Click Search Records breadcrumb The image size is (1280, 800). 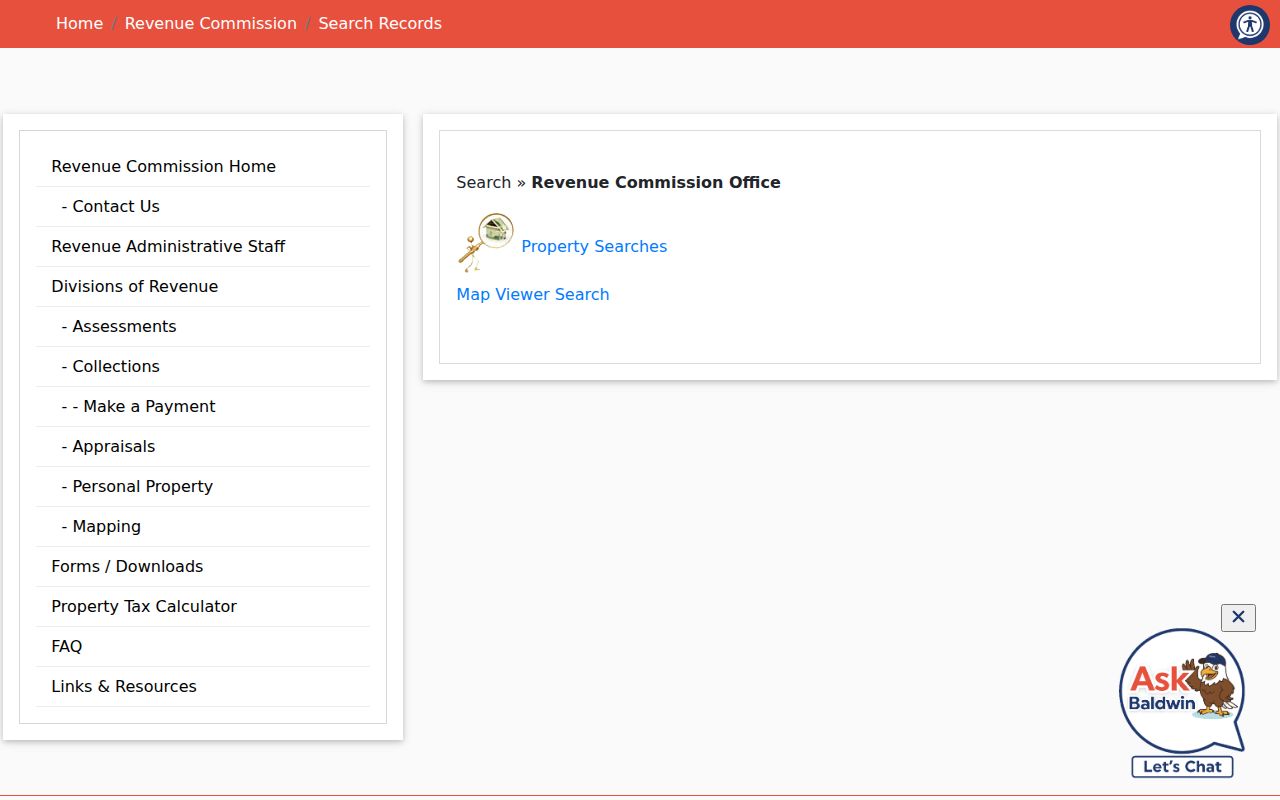380,23
